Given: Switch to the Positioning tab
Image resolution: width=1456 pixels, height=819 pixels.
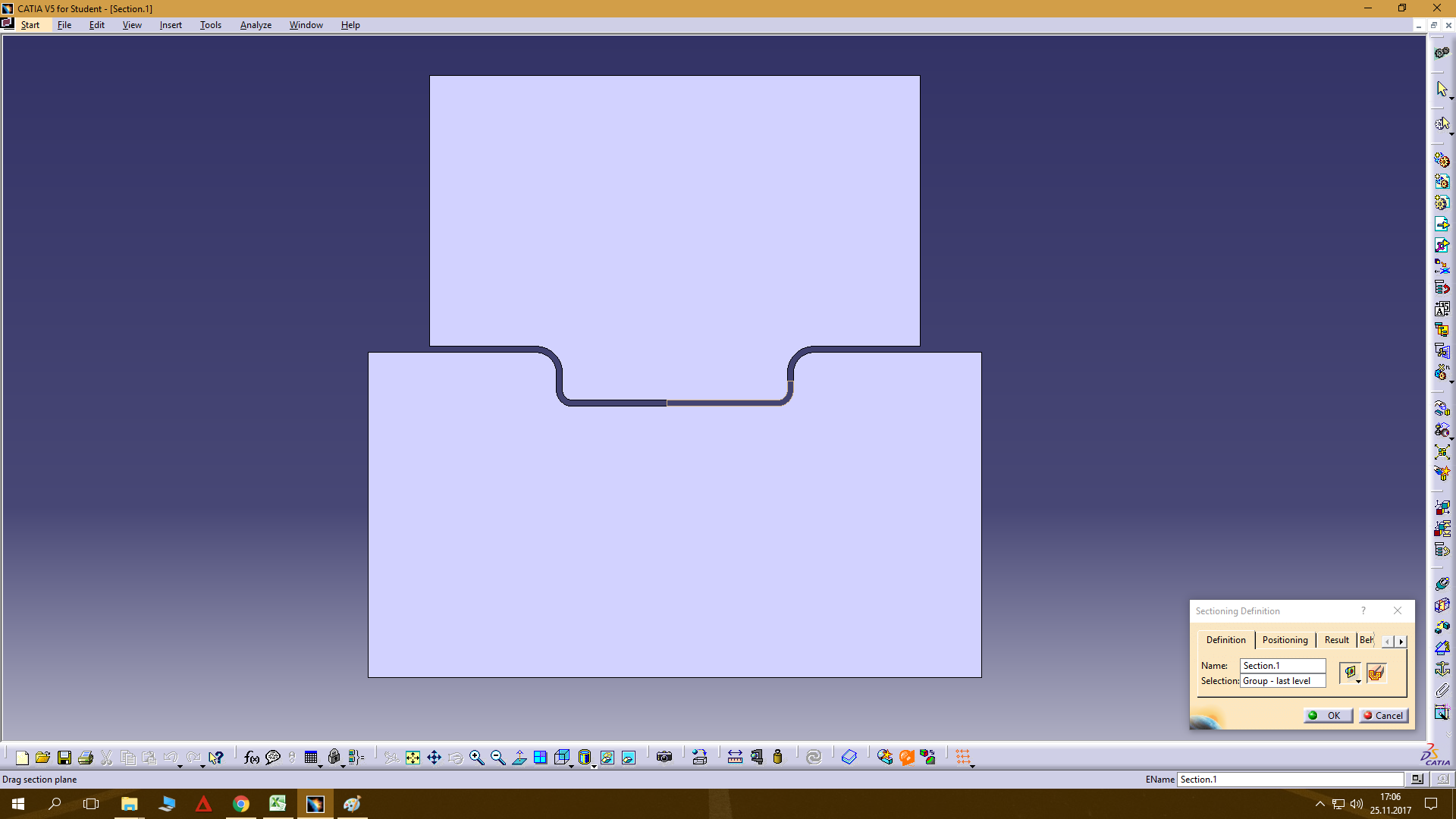Looking at the screenshot, I should (x=1285, y=640).
